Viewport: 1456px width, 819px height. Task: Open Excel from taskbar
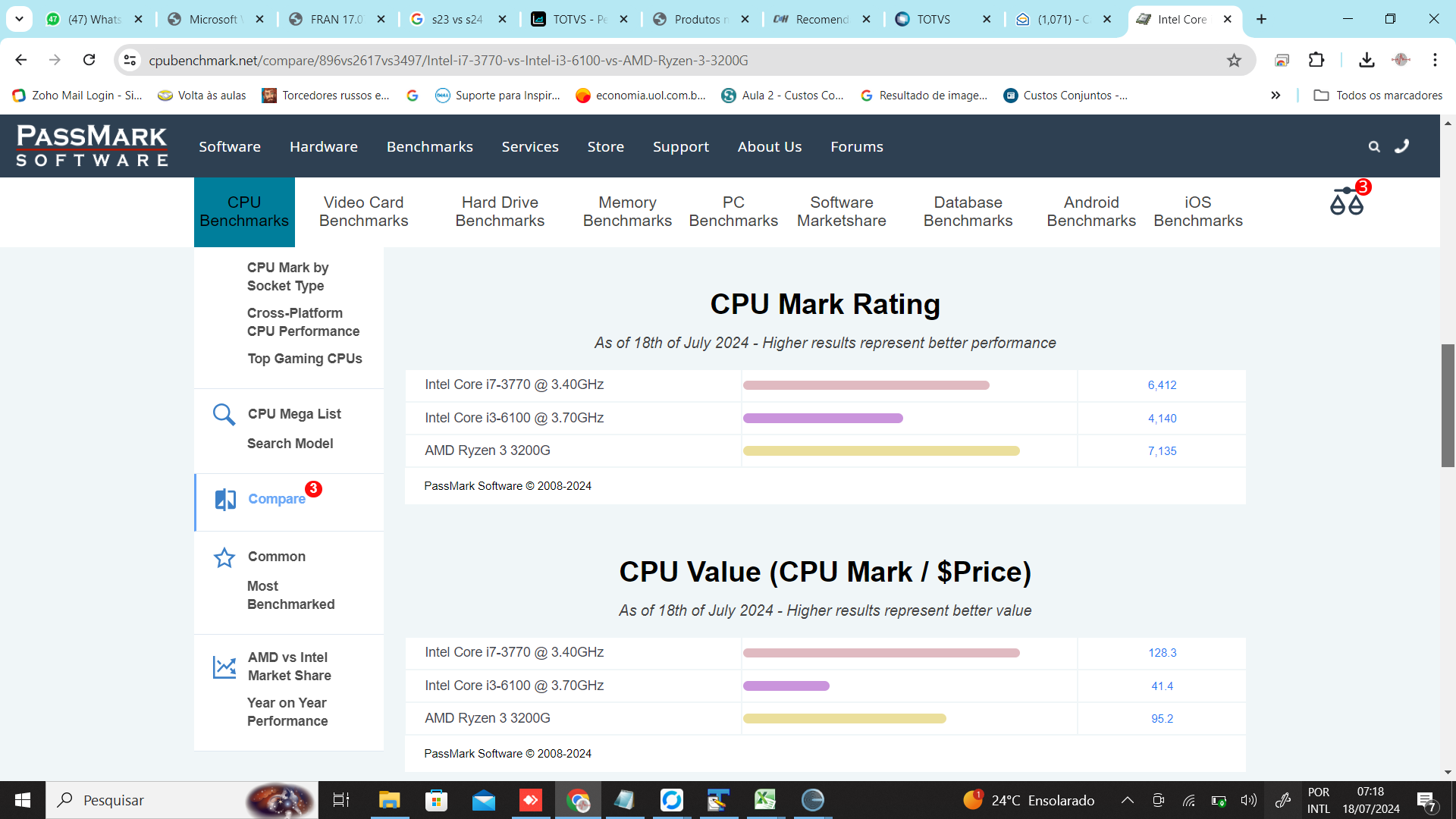click(765, 800)
